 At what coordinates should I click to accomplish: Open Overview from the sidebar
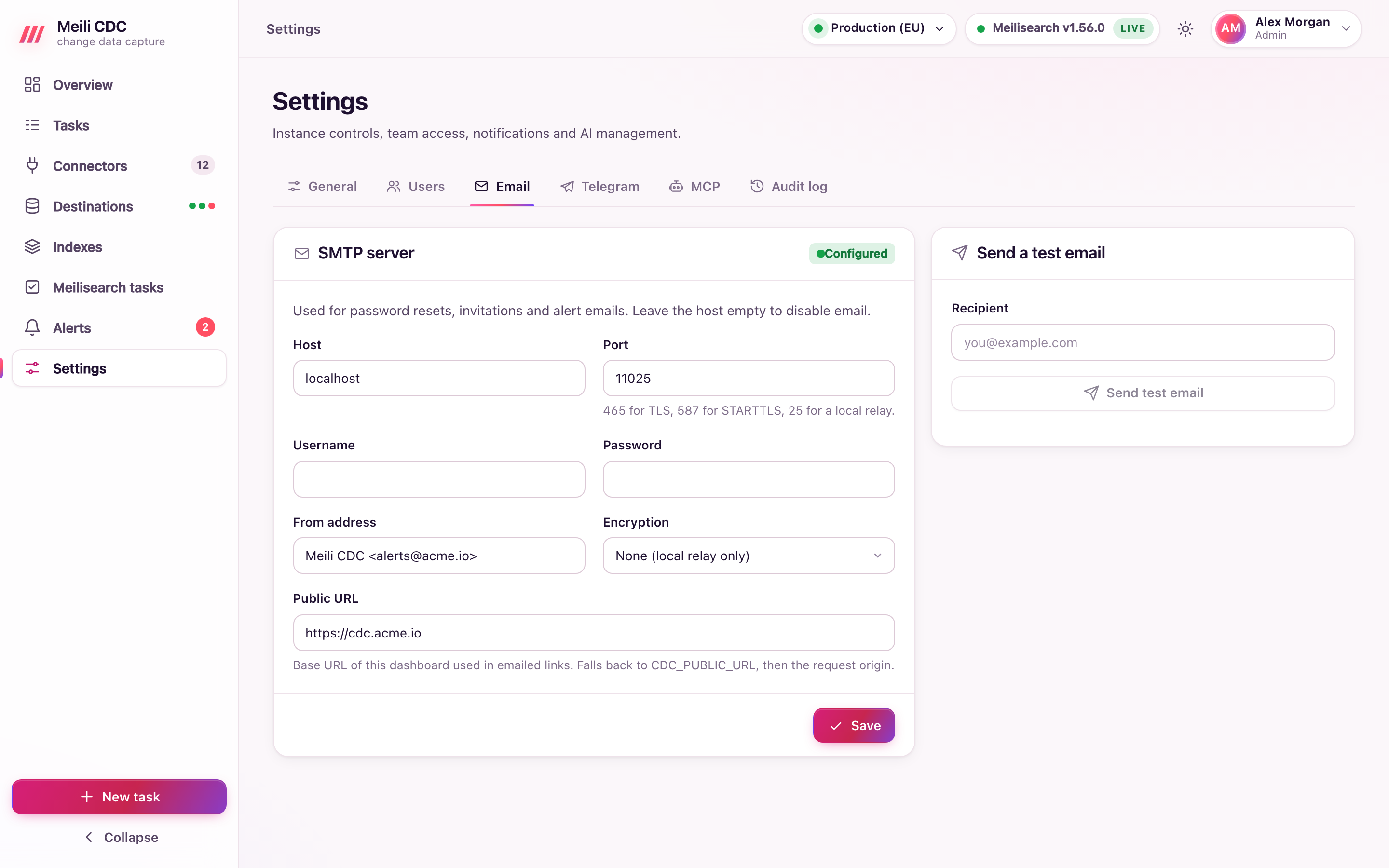(119, 85)
